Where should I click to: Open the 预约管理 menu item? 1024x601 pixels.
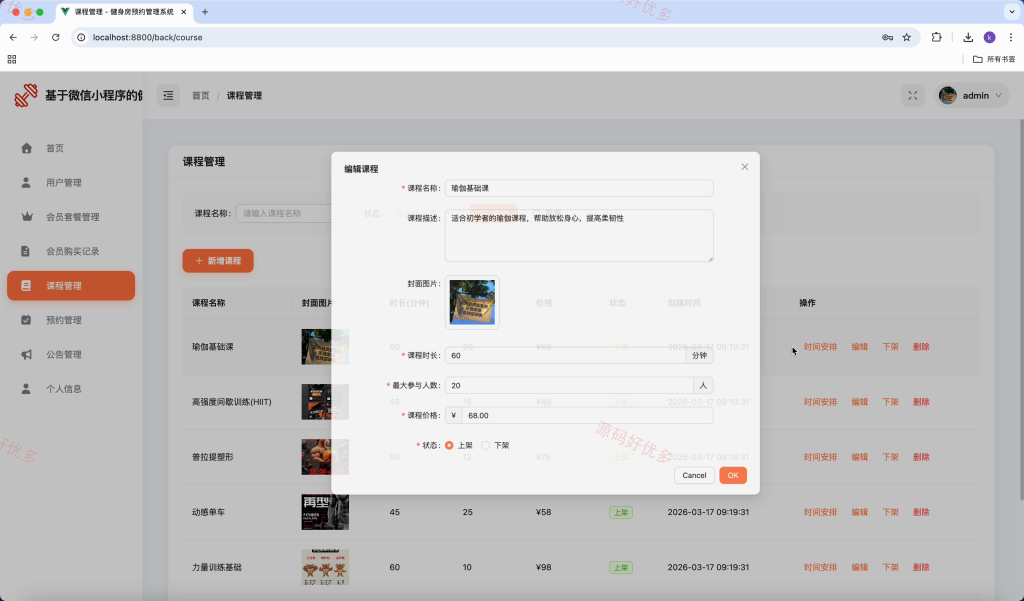[71, 320]
